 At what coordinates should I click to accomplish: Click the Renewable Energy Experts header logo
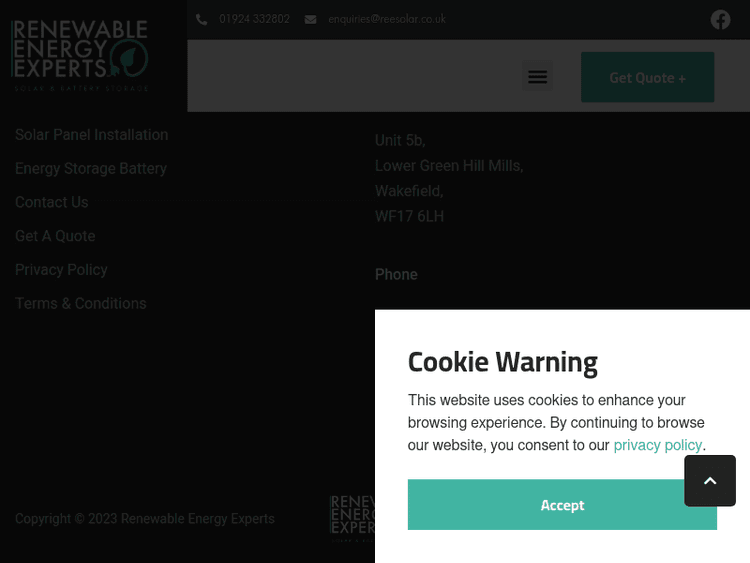pyautogui.click(x=80, y=54)
